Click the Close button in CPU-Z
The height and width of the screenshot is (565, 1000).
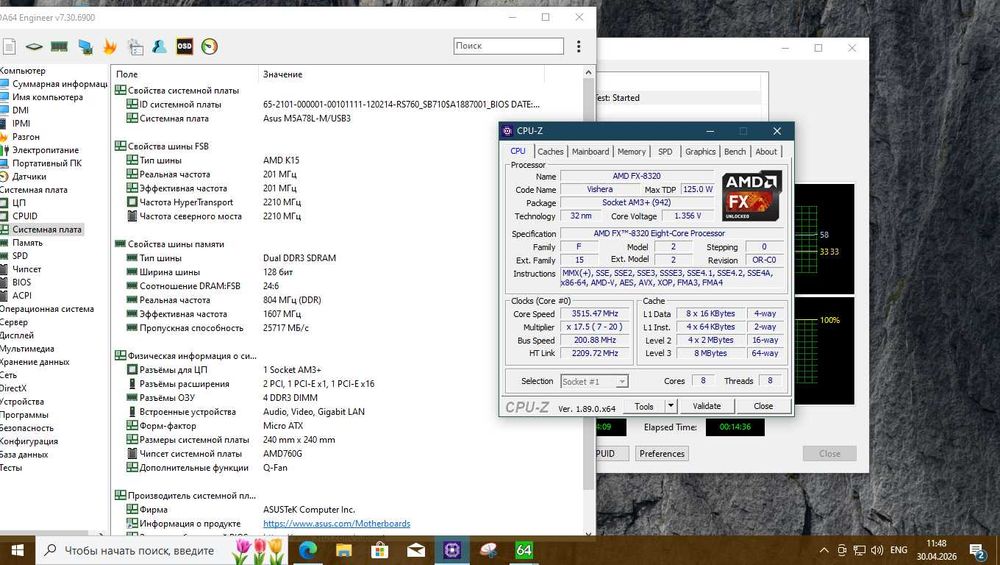tap(763, 406)
